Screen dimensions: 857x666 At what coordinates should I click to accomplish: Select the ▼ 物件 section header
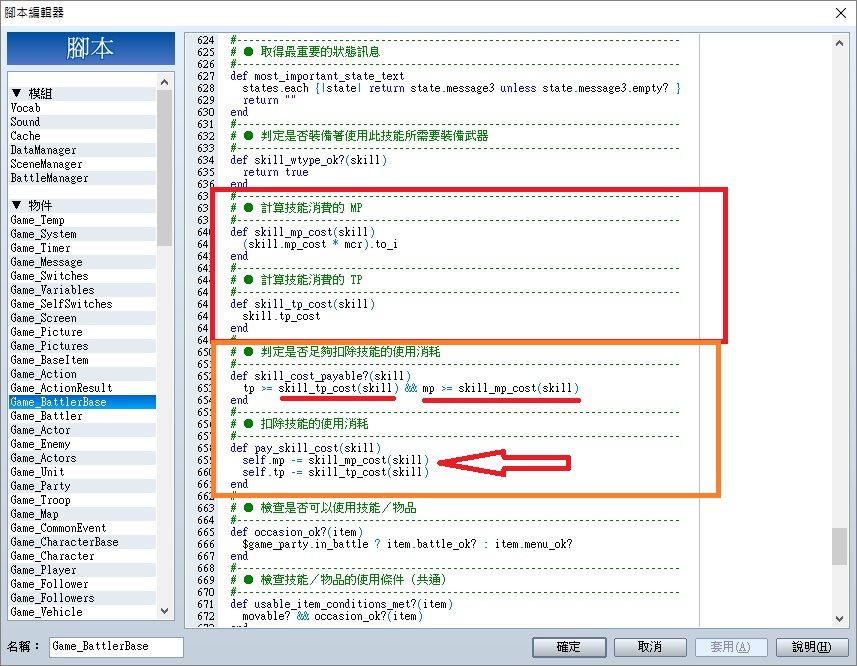(x=83, y=205)
